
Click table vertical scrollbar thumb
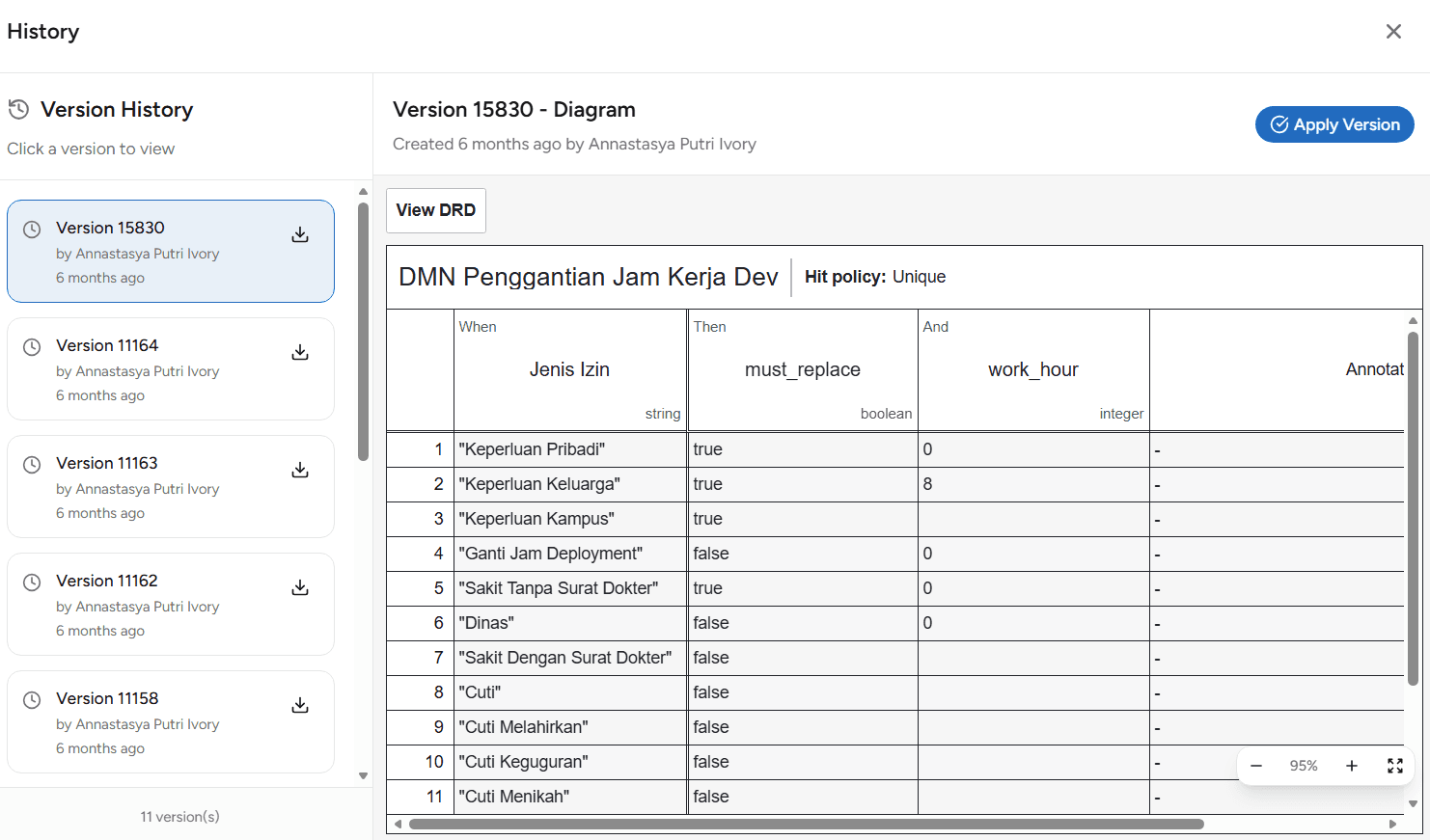[1413, 508]
